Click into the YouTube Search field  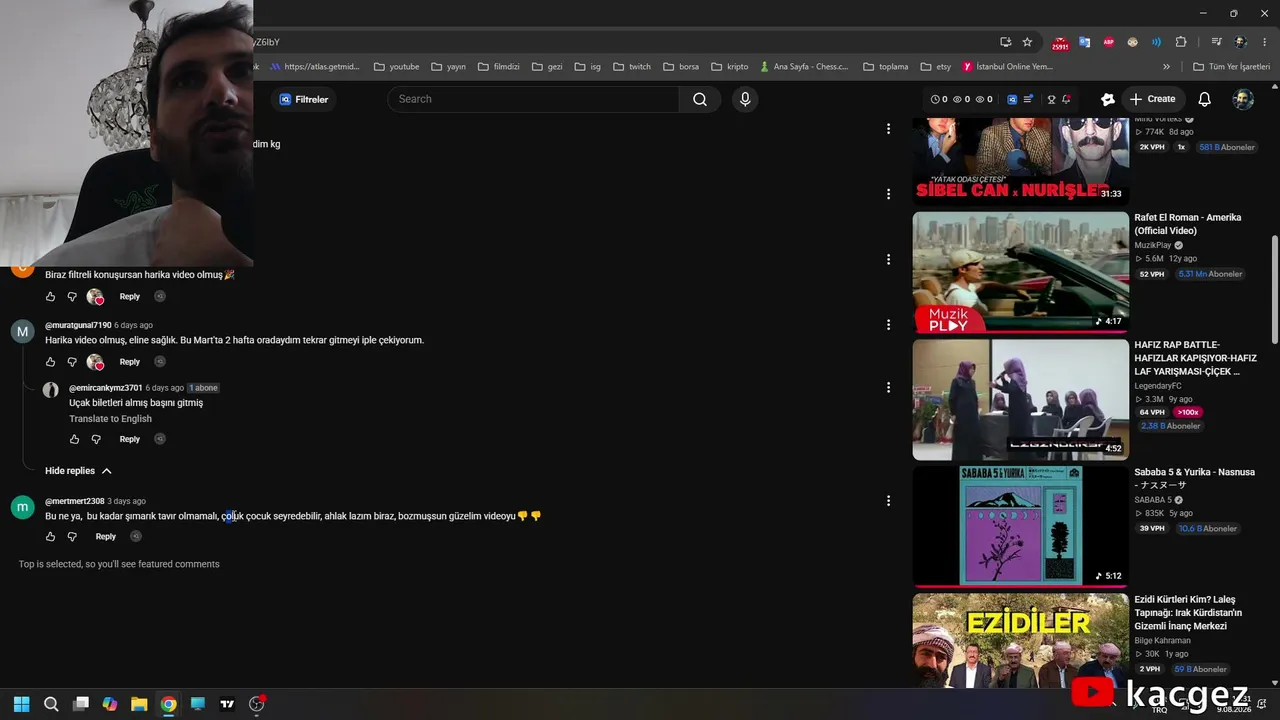(x=533, y=99)
